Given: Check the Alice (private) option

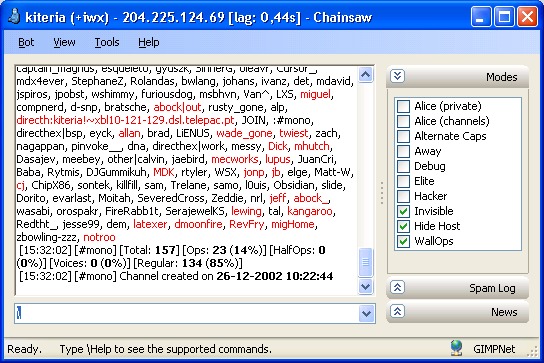Looking at the screenshot, I should (403, 106).
